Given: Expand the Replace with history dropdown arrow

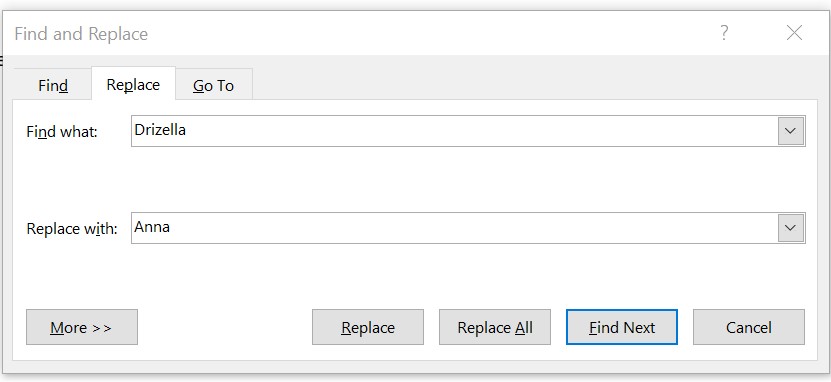Looking at the screenshot, I should pyautogui.click(x=790, y=228).
